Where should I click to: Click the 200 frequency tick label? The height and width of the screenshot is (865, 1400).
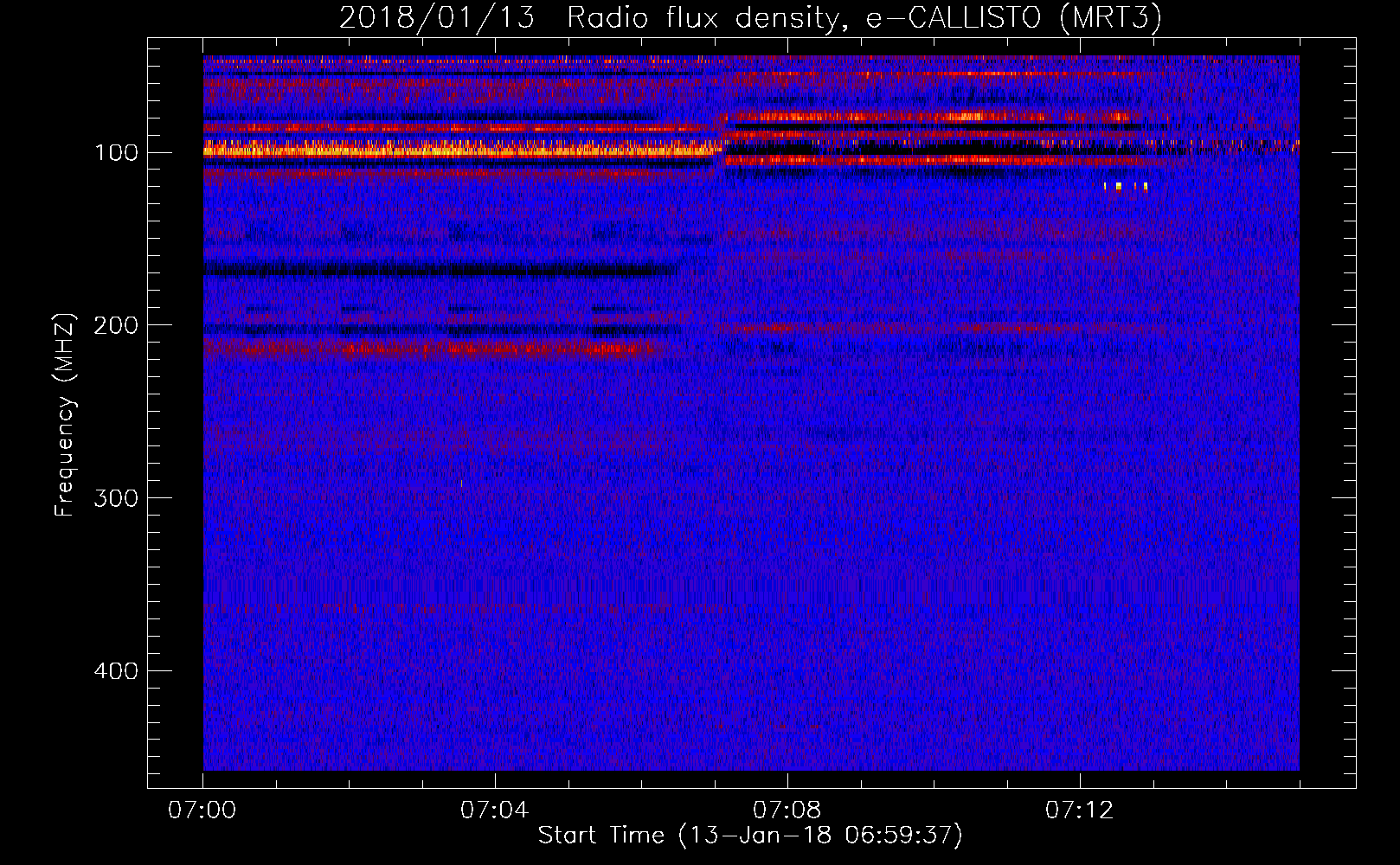116,325
